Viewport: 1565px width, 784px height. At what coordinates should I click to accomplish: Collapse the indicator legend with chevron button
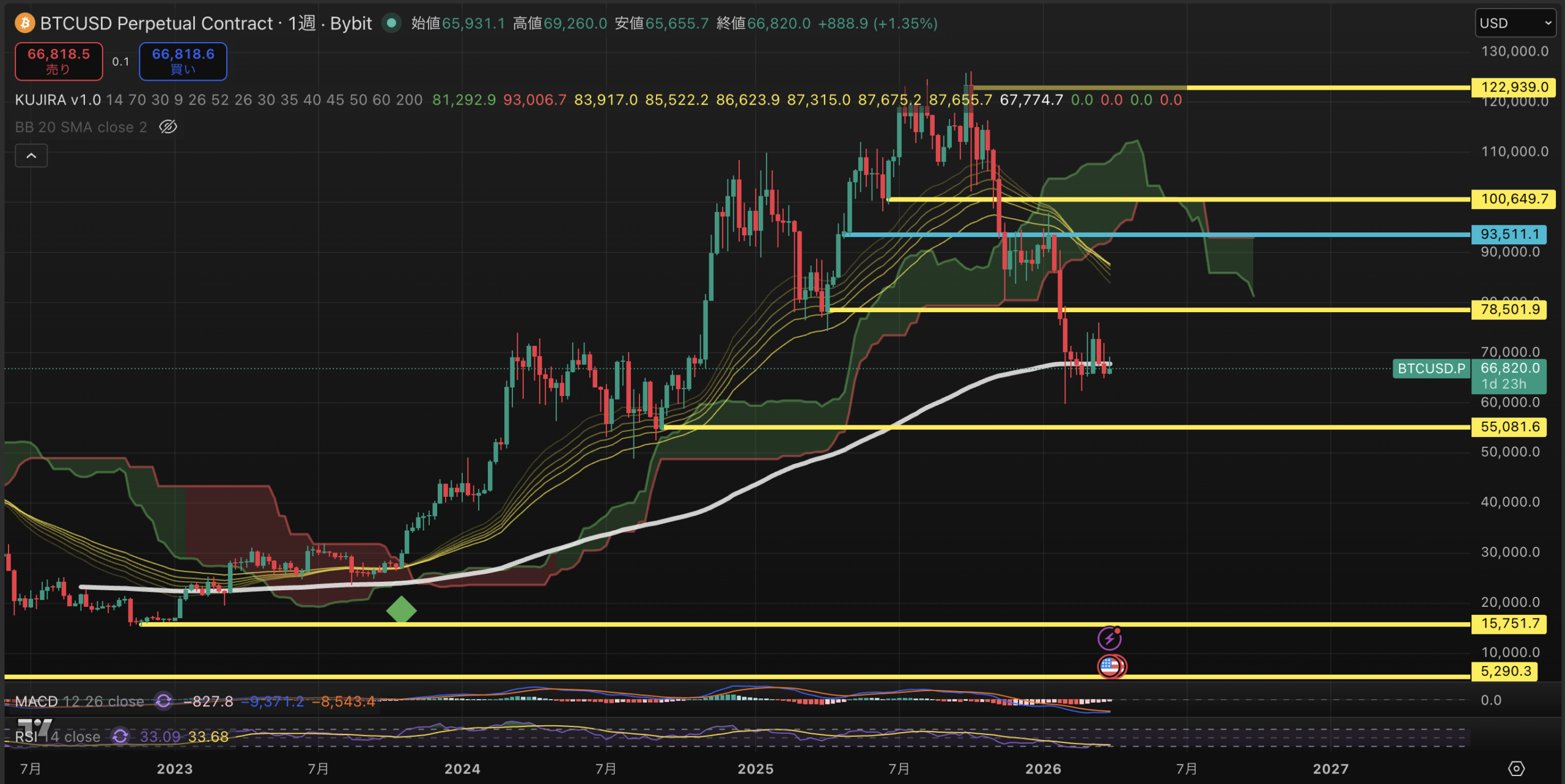pos(31,156)
